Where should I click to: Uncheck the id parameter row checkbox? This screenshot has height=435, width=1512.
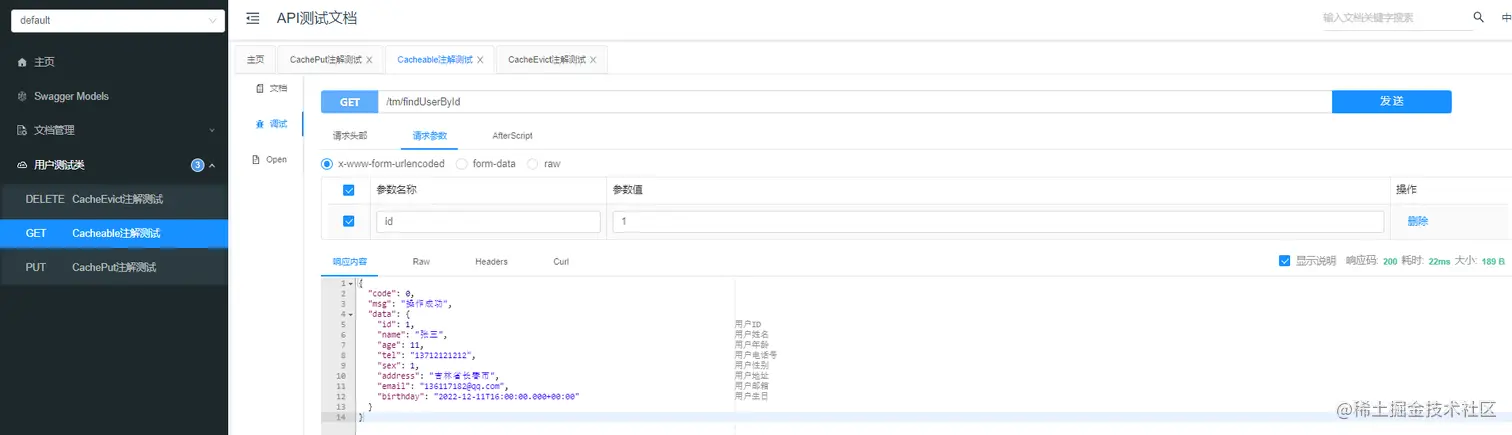349,221
